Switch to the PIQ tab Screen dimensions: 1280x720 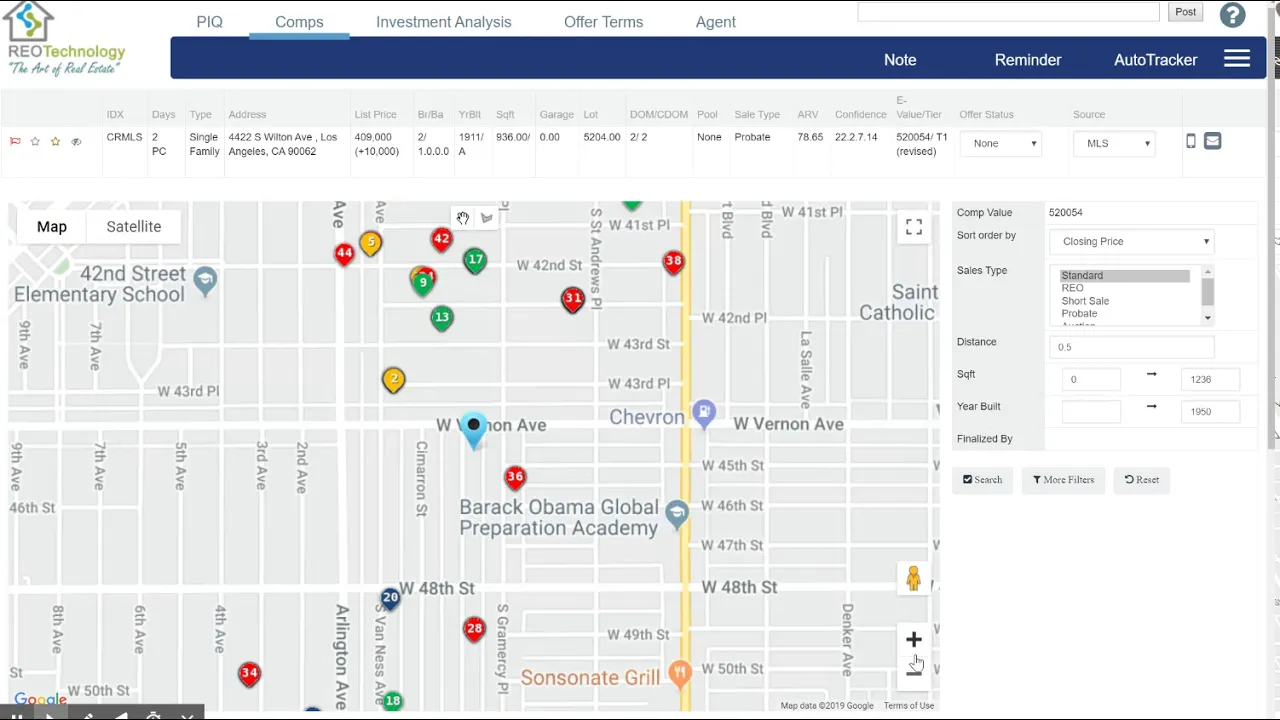(x=210, y=22)
